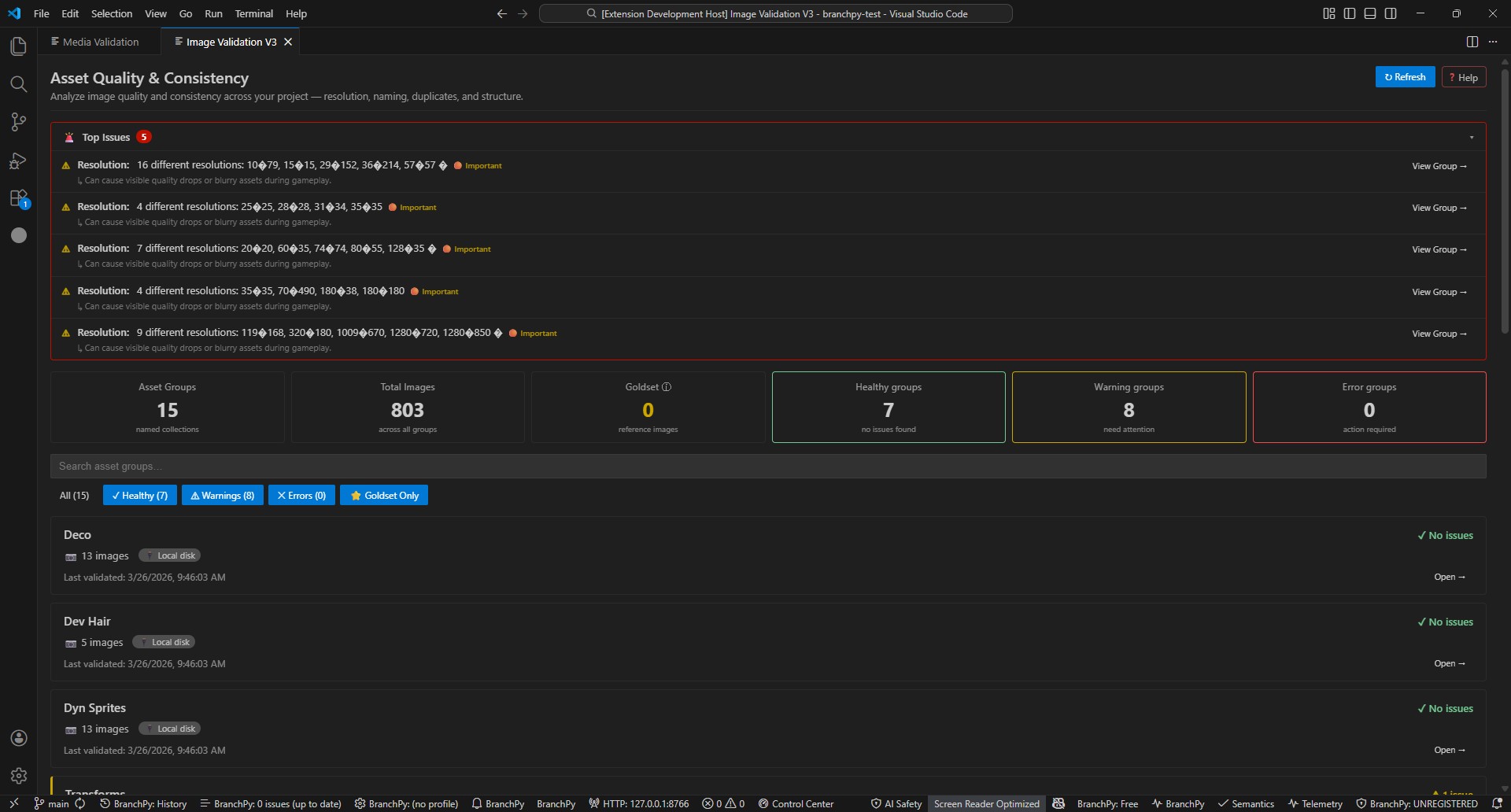Open the round BranchPy activity bar icon

tap(19, 235)
